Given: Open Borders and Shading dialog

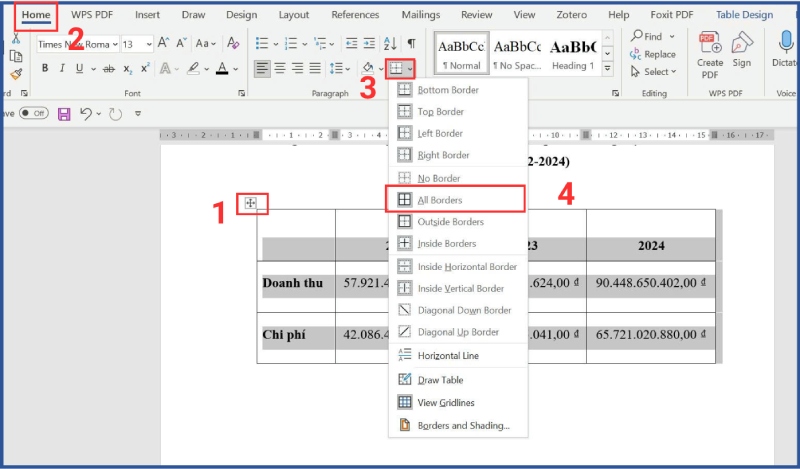Looking at the screenshot, I should 463,425.
